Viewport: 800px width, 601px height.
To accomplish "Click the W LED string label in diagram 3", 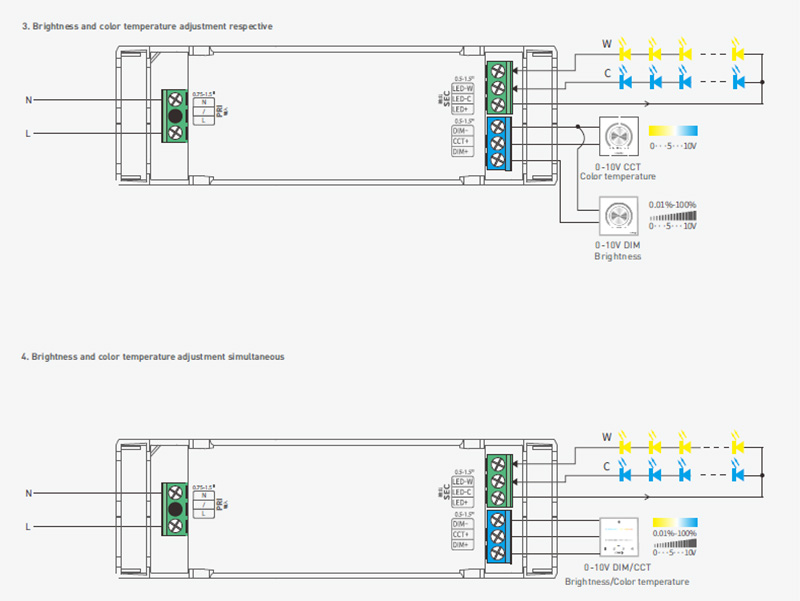I will pyautogui.click(x=607, y=44).
